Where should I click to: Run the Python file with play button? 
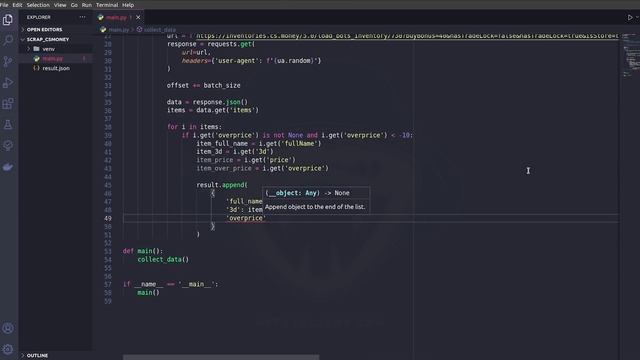pyautogui.click(x=630, y=18)
